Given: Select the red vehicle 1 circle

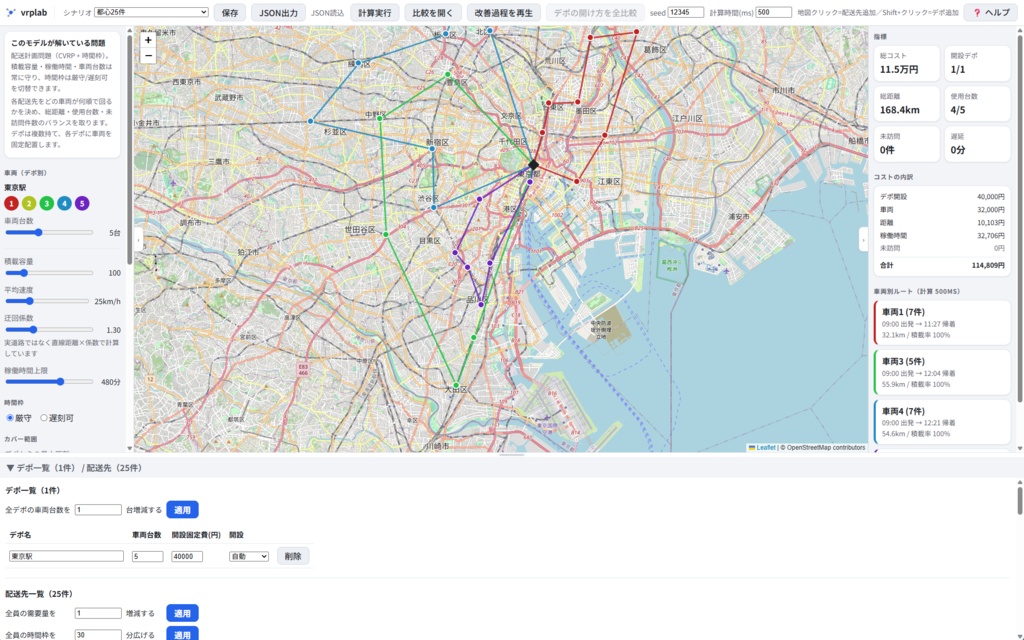Looking at the screenshot, I should click(x=11, y=204).
